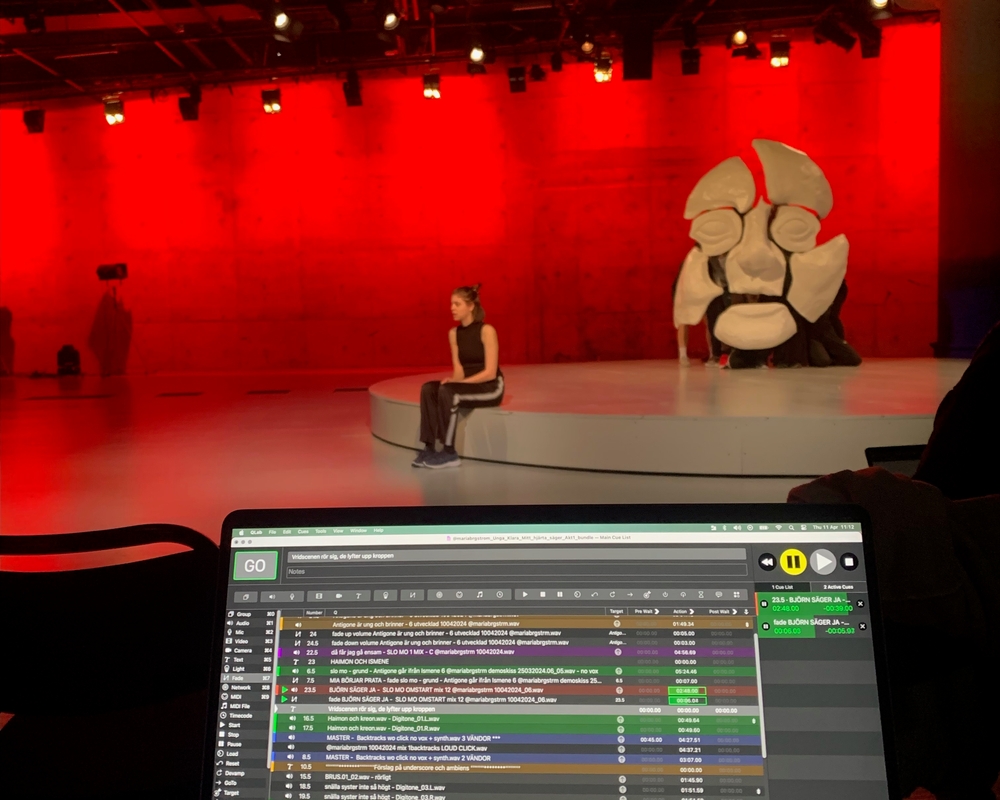Pause active cue 23.5 BJÖRN SÄGER JA

(x=764, y=603)
